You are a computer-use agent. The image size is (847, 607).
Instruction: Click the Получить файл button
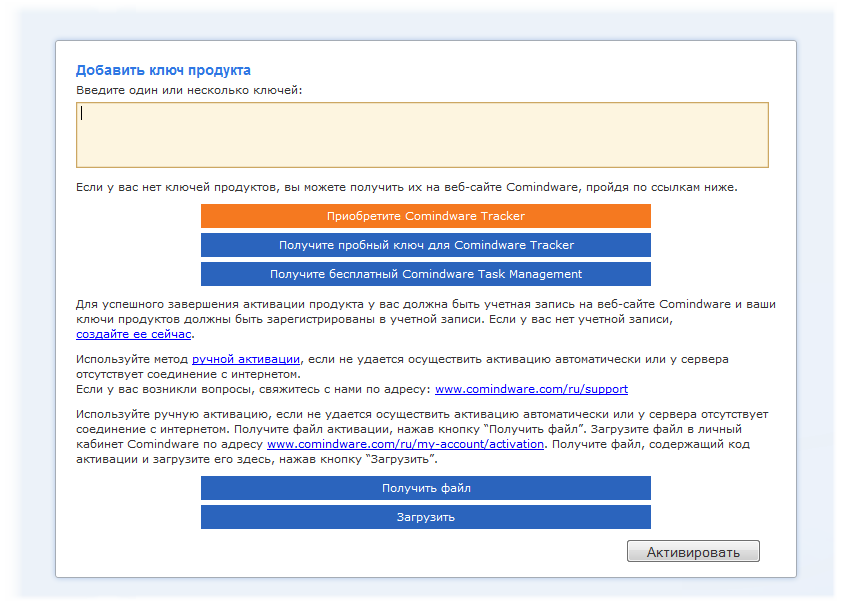click(426, 488)
